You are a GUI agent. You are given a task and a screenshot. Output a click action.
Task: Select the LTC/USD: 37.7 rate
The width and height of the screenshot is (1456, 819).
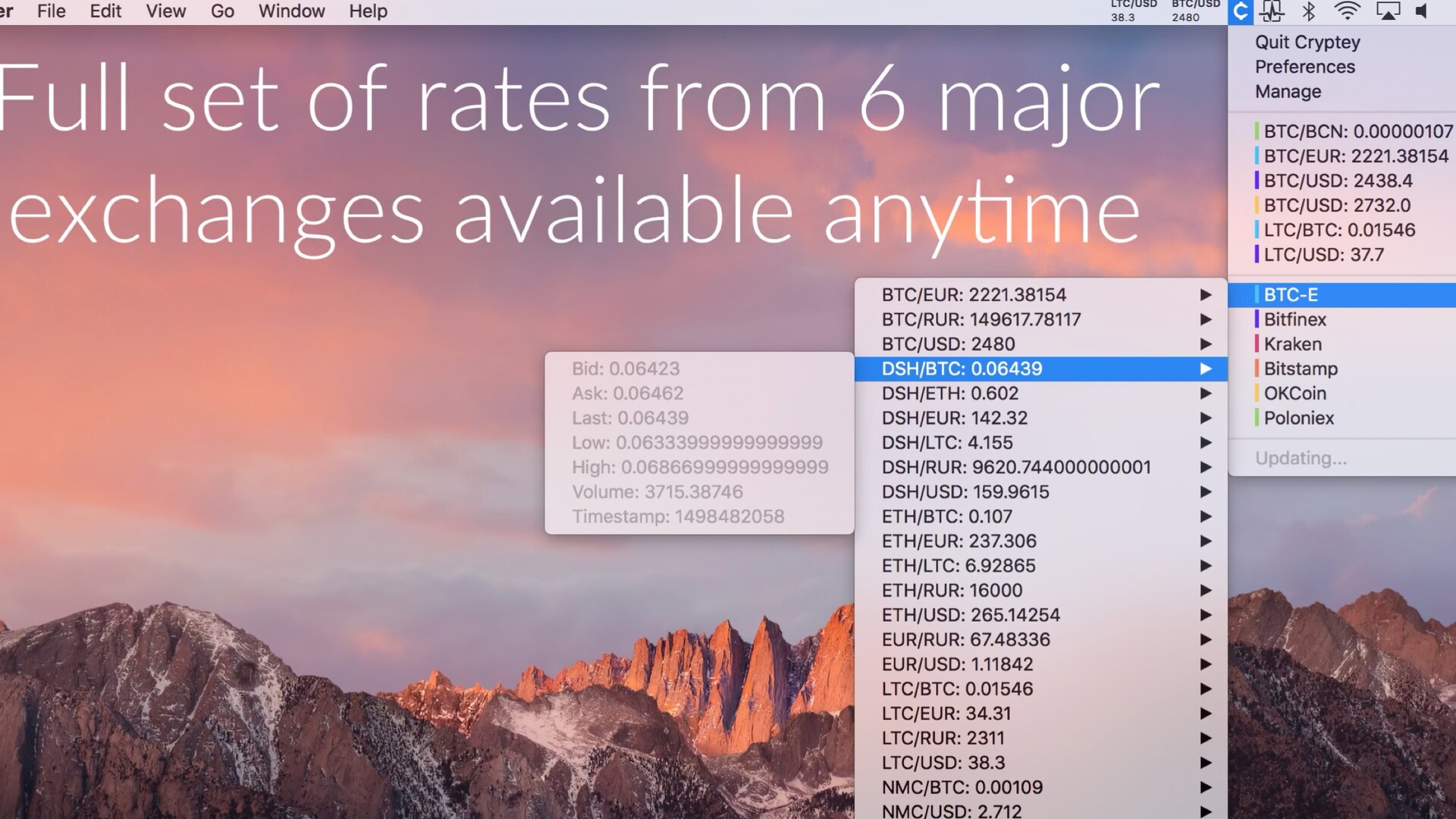click(1342, 255)
